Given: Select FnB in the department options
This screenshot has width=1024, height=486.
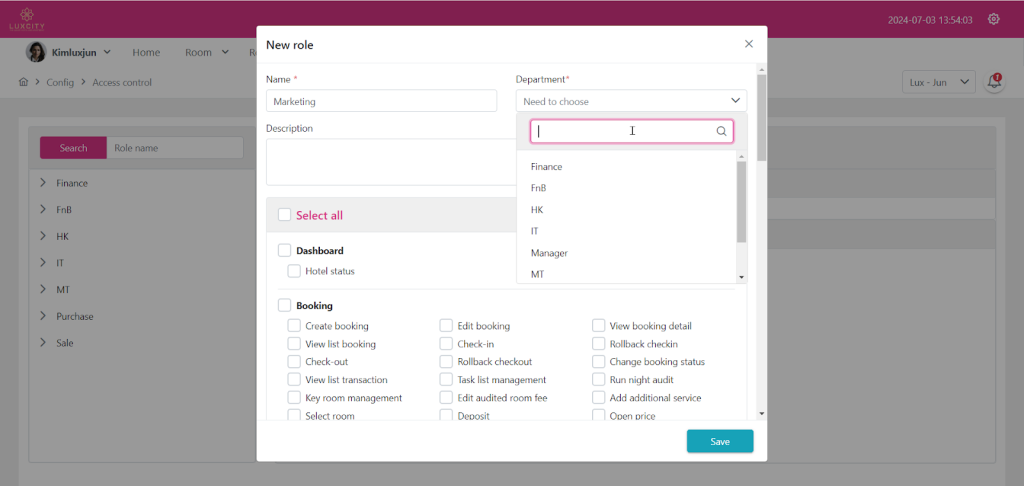Looking at the screenshot, I should (x=539, y=188).
